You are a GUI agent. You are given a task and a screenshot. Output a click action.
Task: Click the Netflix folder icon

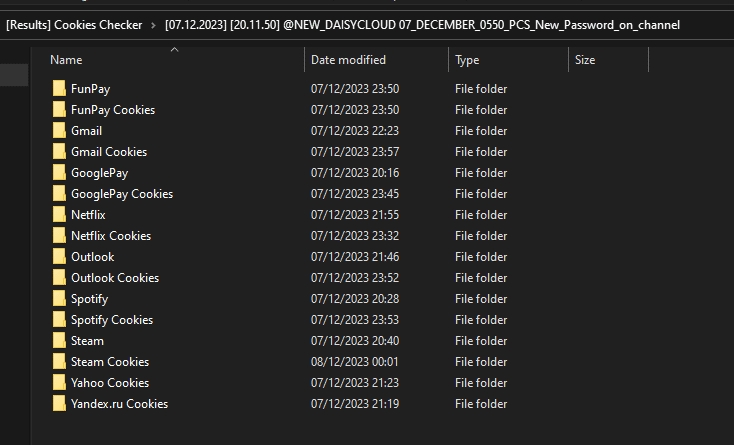(59, 215)
